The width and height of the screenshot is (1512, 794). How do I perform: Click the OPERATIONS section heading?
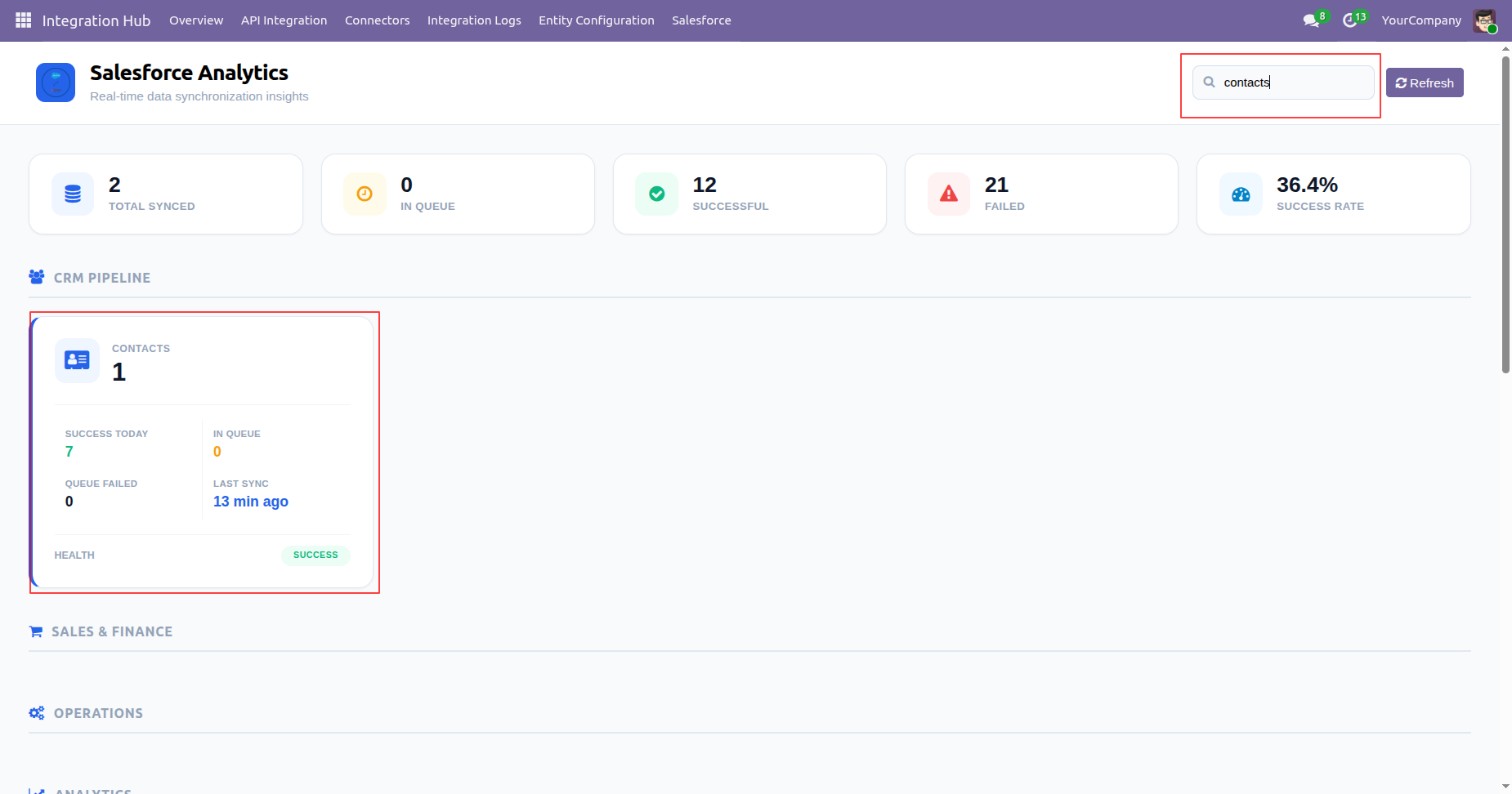coord(98,713)
